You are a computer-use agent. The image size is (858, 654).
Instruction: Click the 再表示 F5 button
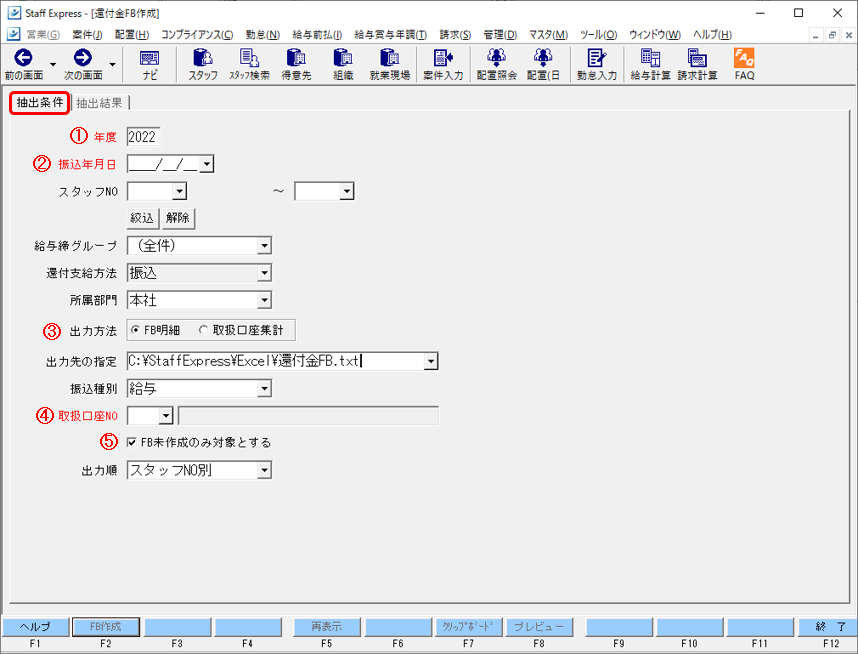[327, 627]
